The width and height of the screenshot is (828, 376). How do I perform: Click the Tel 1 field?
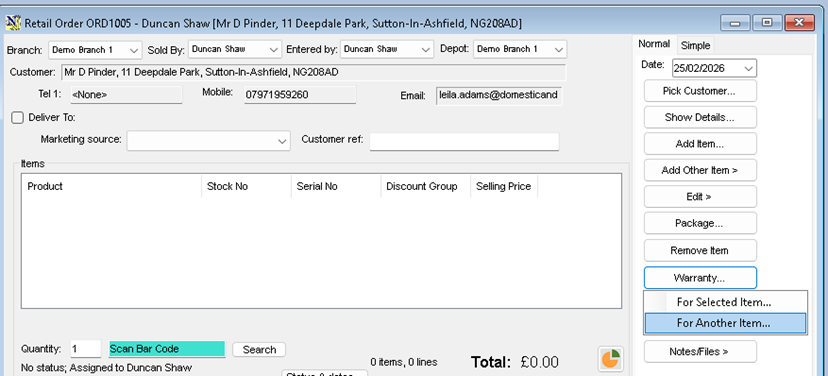[126, 95]
